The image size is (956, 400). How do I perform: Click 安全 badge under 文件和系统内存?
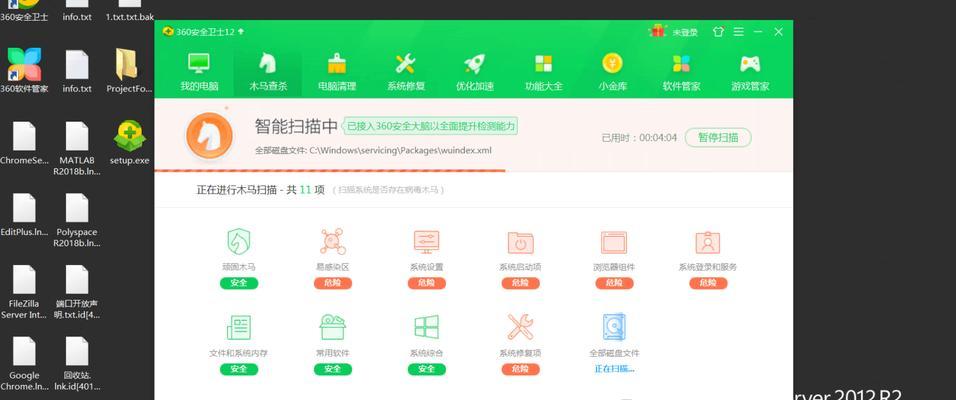tap(238, 369)
